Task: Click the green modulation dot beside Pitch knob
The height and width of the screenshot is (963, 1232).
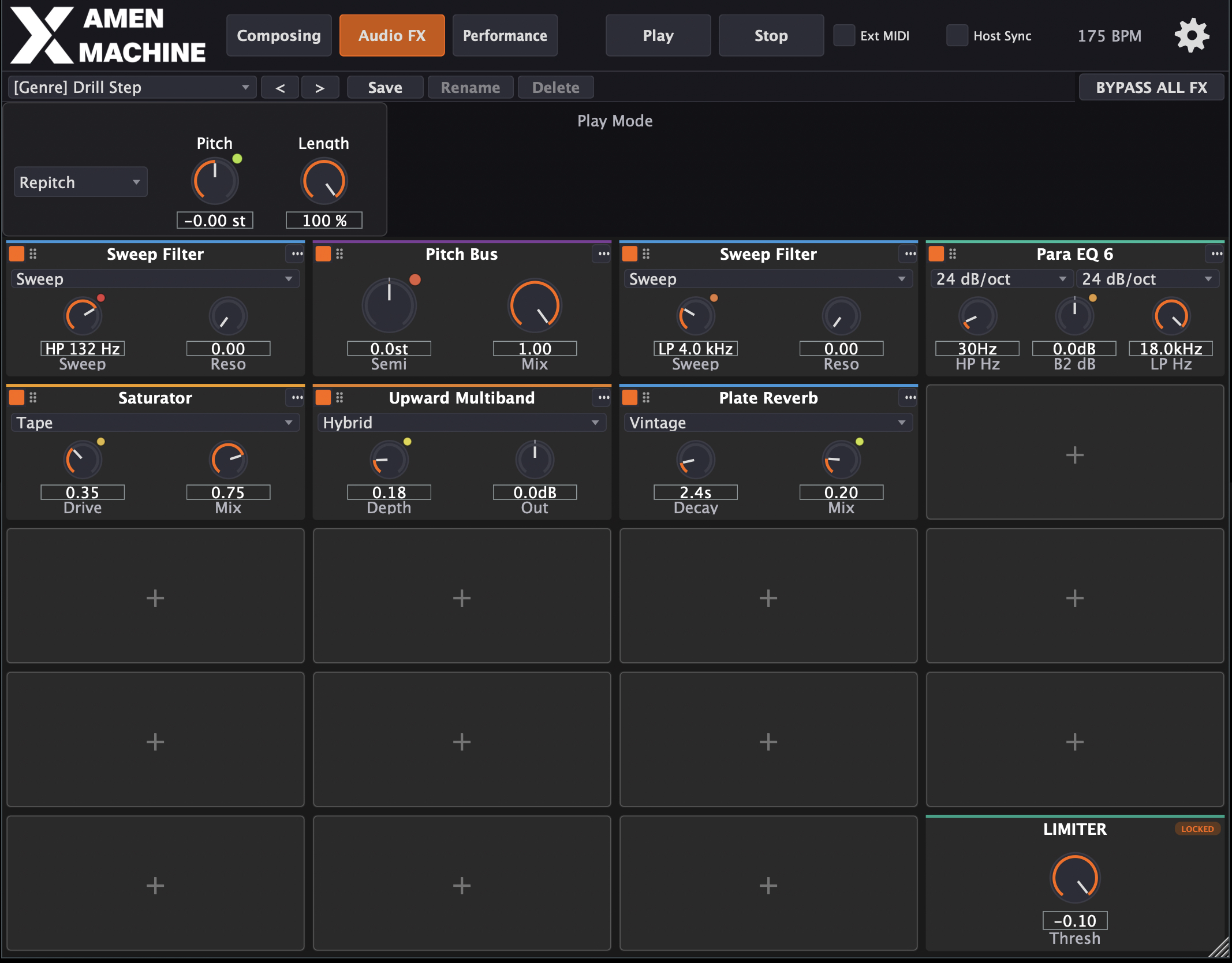Action: coord(237,159)
